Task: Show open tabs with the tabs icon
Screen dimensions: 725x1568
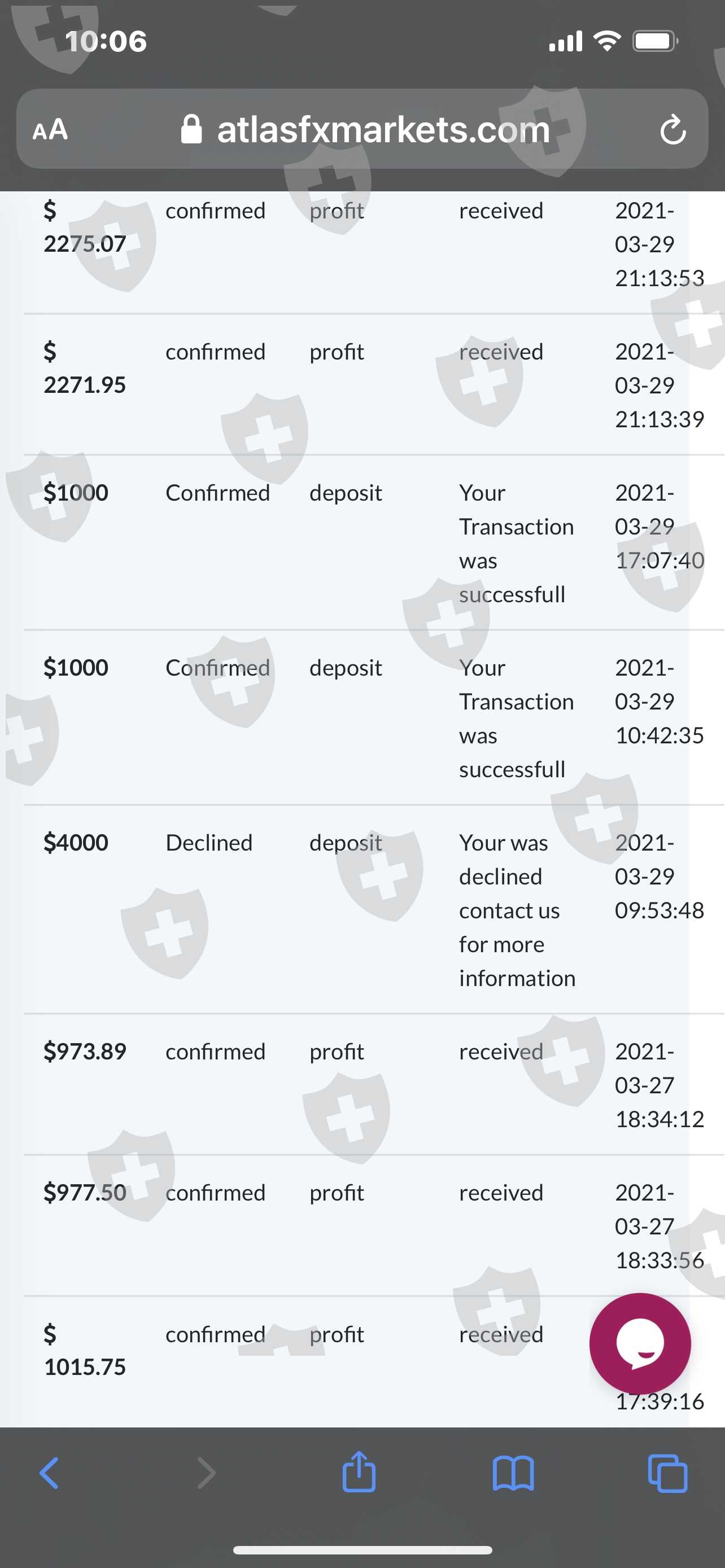Action: pyautogui.click(x=668, y=1473)
